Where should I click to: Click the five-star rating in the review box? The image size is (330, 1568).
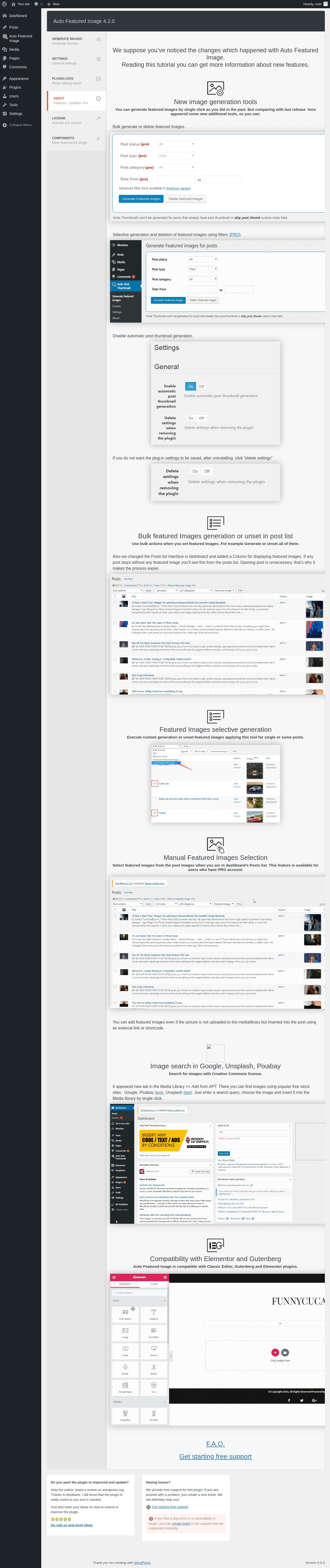61,1519
